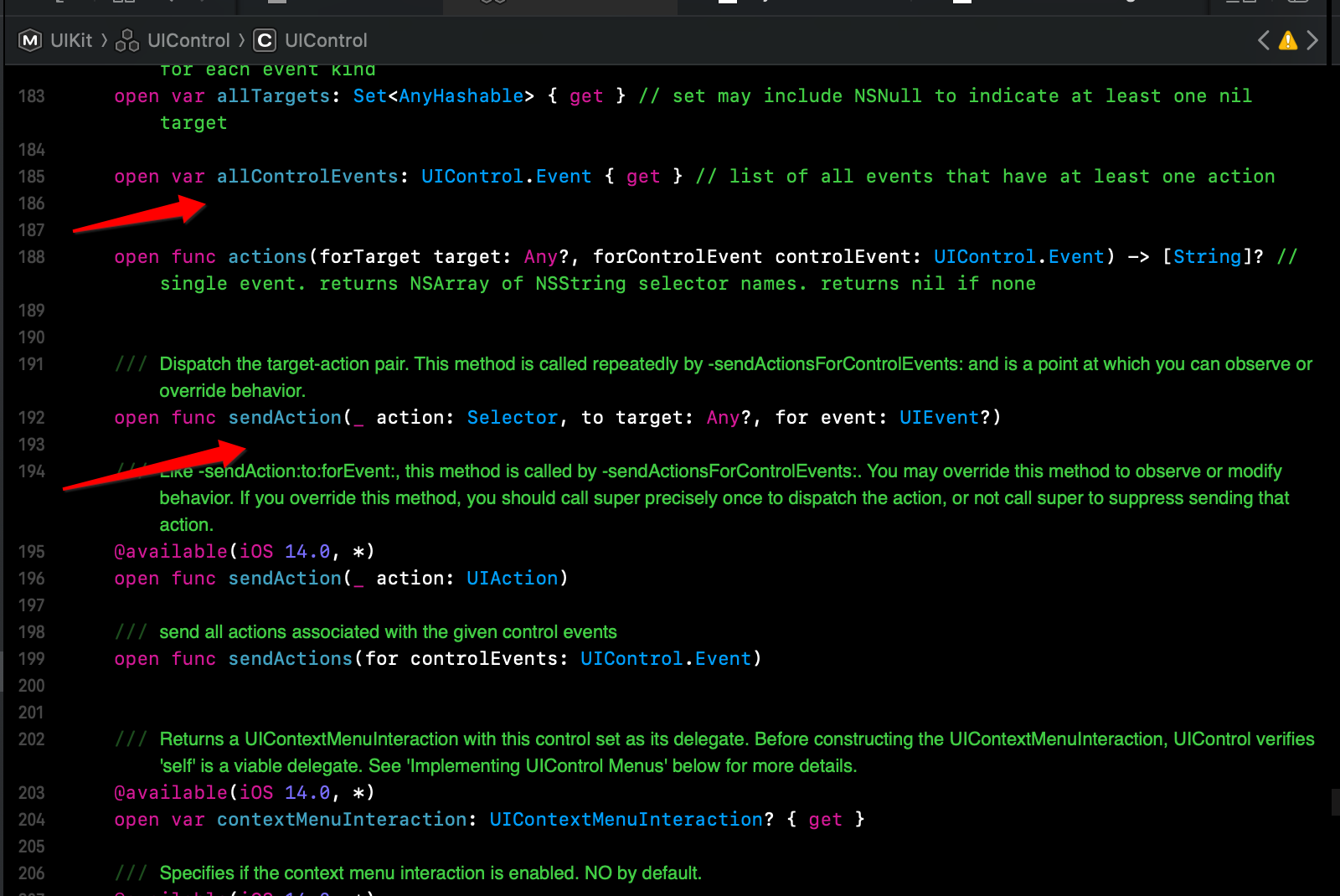The height and width of the screenshot is (896, 1340).
Task: Click the controlEvents parameter on line 199
Action: point(484,659)
